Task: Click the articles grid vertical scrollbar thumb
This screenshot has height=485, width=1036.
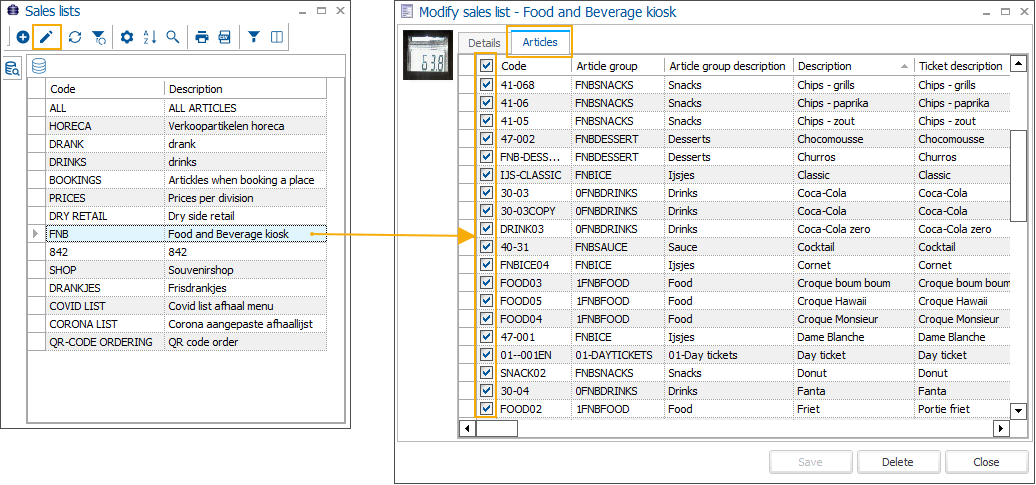Action: 1019,175
